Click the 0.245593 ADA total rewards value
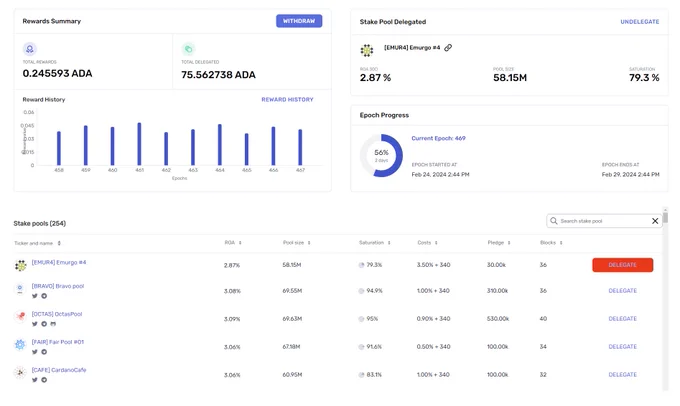Screen dimensions: 680x406 coord(57,73)
